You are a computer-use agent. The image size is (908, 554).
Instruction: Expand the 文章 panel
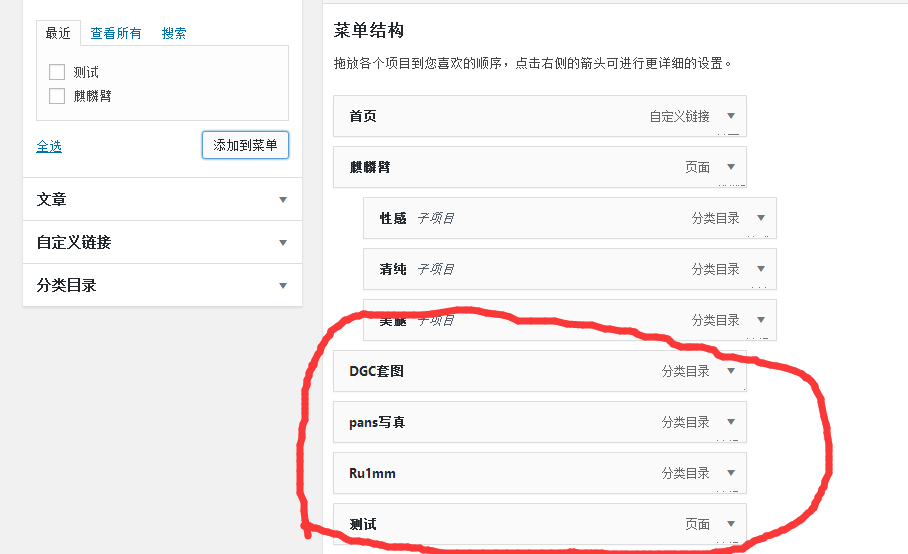tap(283, 200)
